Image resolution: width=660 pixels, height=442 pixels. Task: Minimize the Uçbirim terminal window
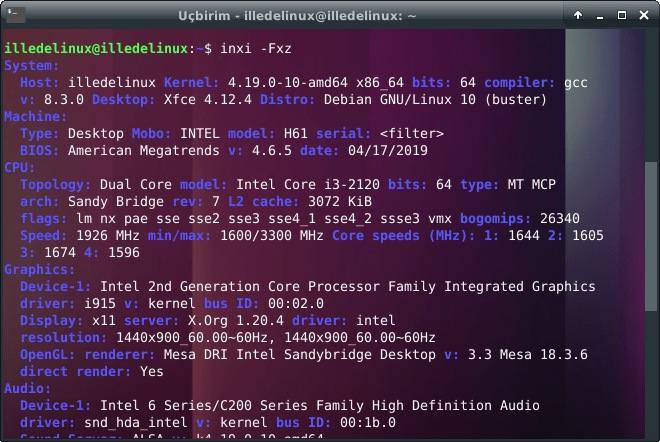pyautogui.click(x=600, y=16)
